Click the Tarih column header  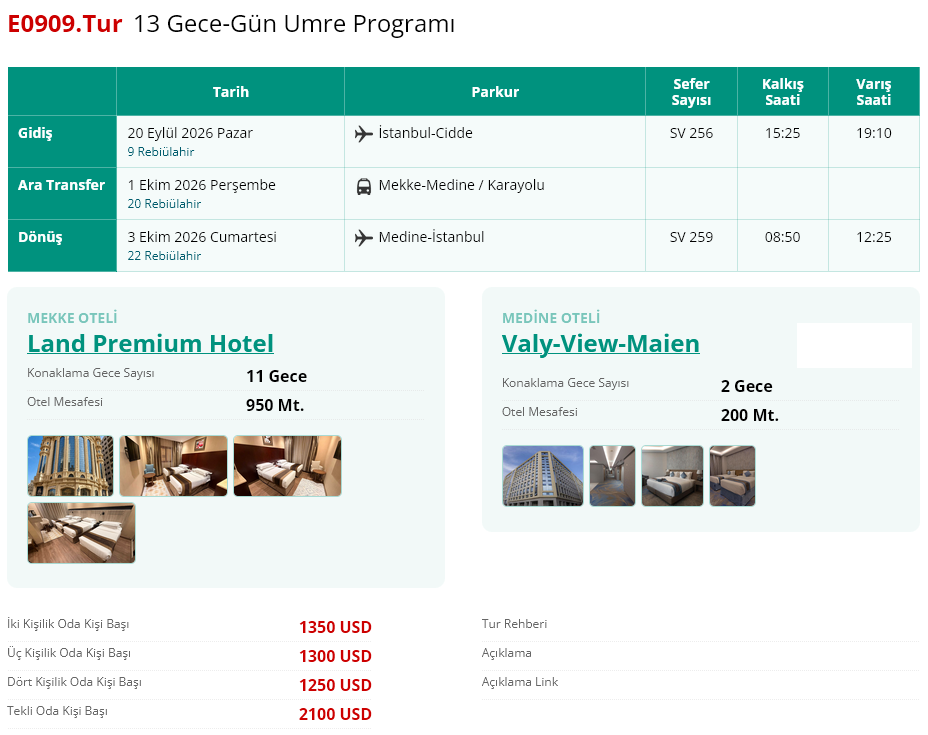coord(231,92)
